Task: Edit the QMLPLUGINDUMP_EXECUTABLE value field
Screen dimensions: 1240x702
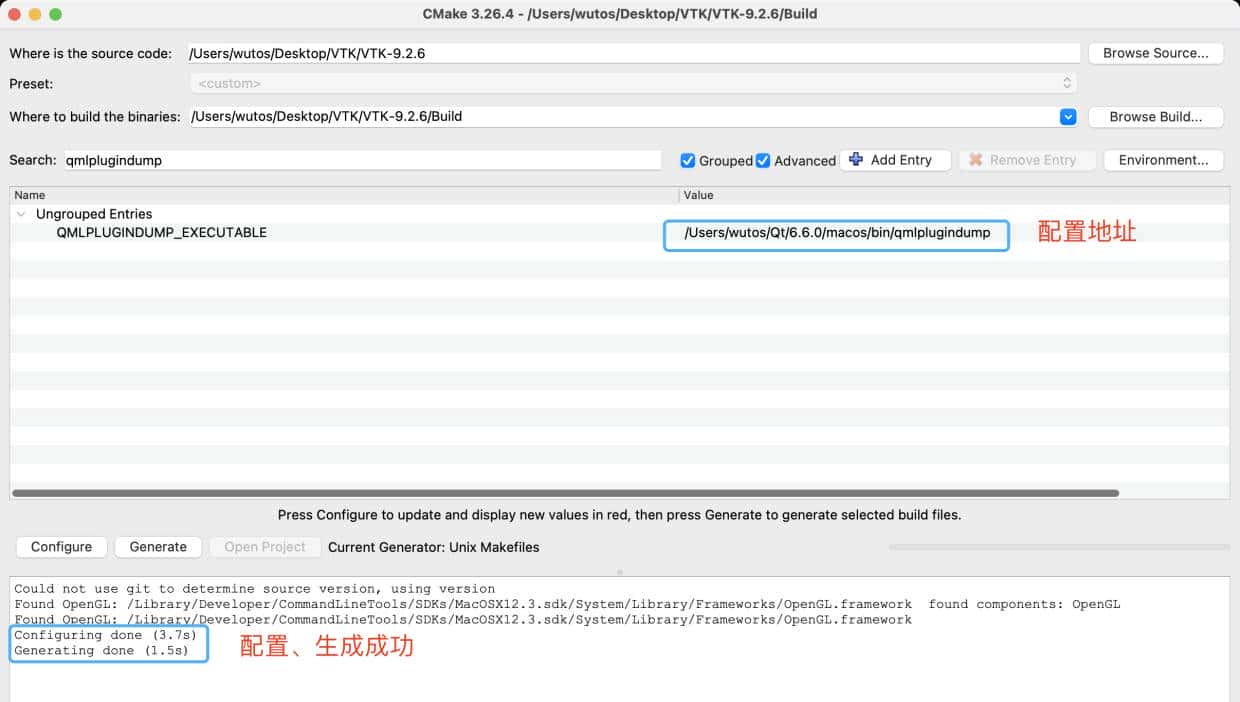Action: [837, 235]
